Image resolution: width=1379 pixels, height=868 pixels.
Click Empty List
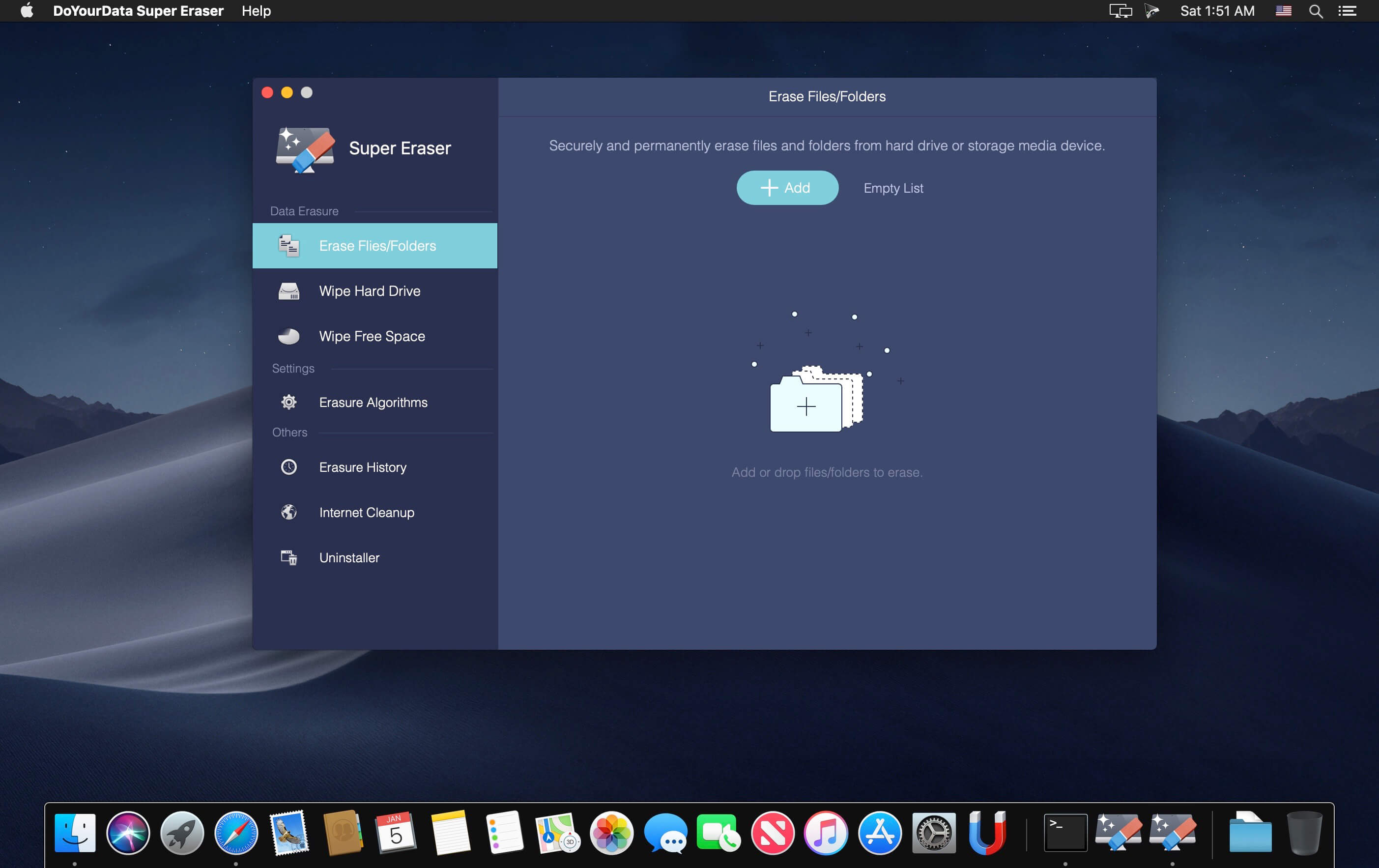tap(893, 188)
